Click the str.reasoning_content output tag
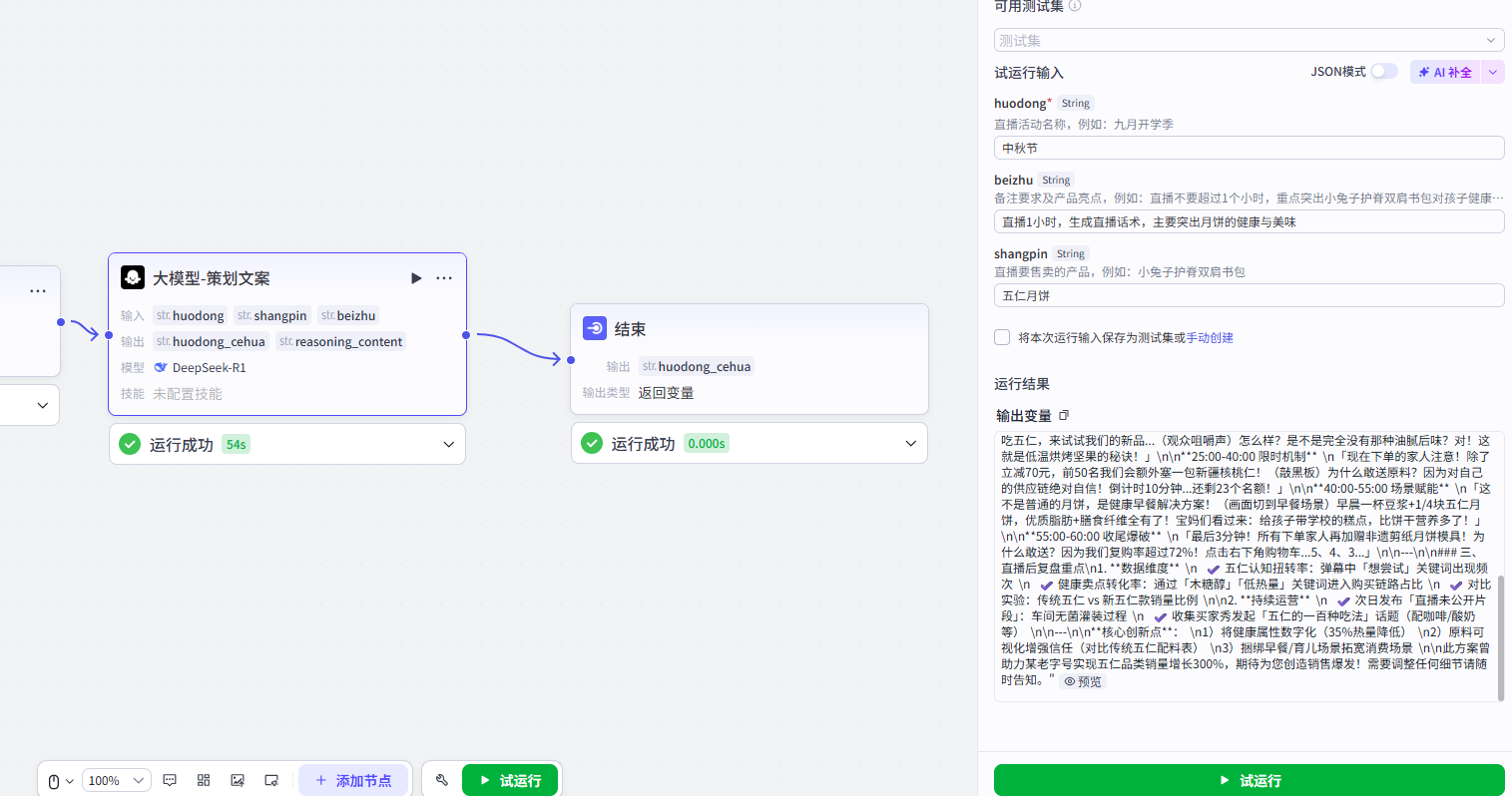Viewport: 1512px width, 796px height. (340, 341)
